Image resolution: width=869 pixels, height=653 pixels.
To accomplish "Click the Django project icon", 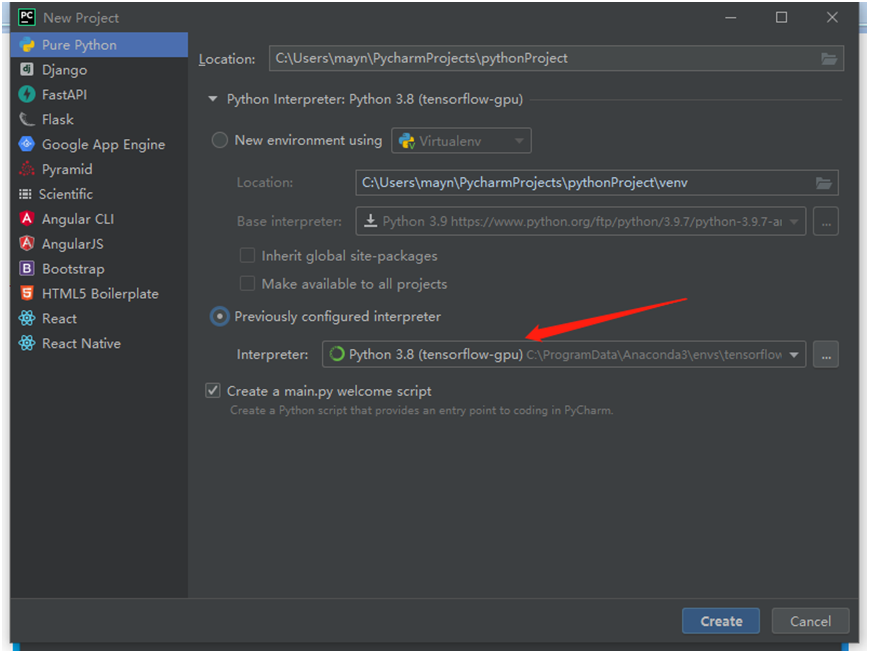I will (27, 69).
